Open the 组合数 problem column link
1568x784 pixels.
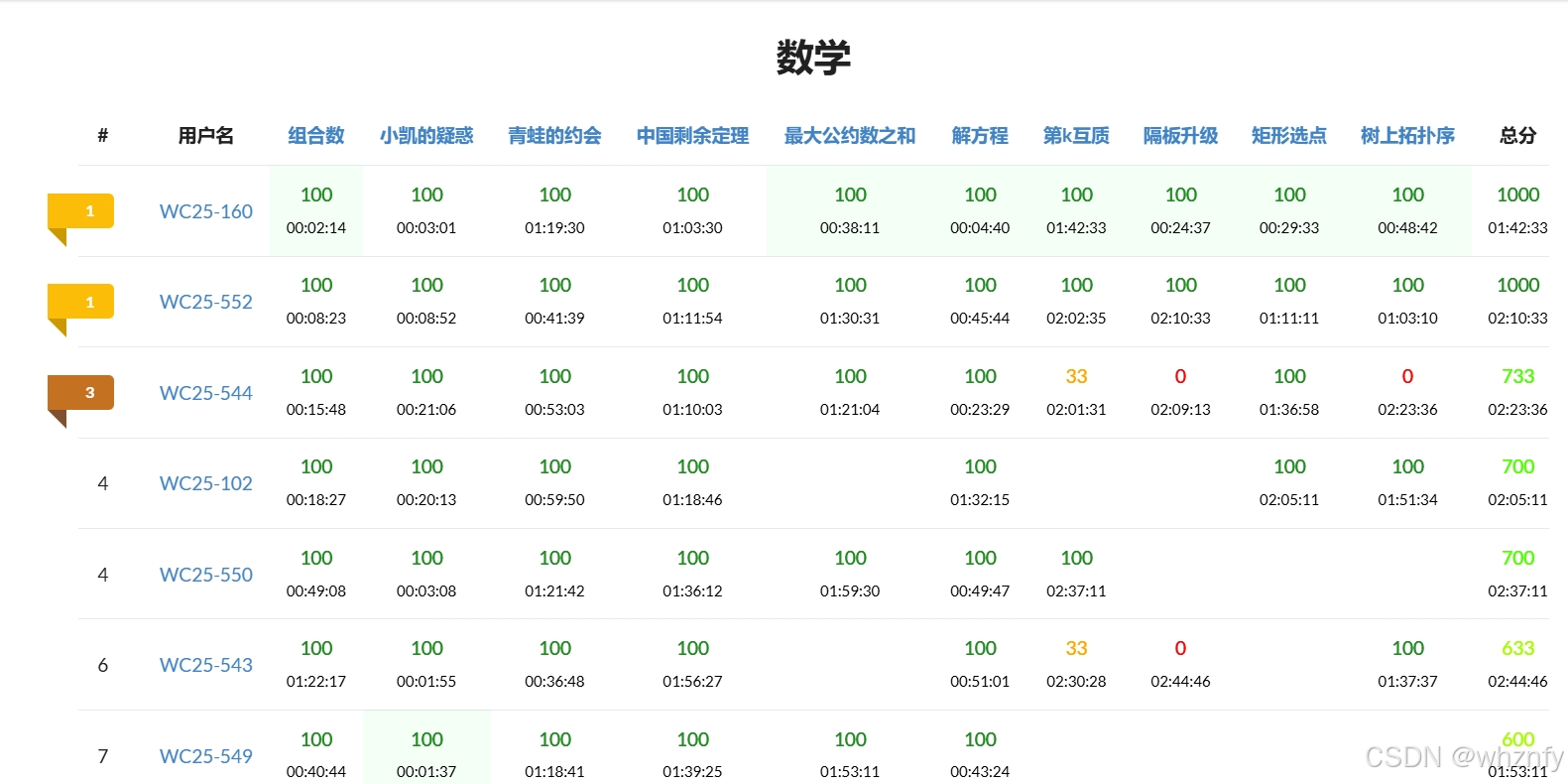(316, 135)
